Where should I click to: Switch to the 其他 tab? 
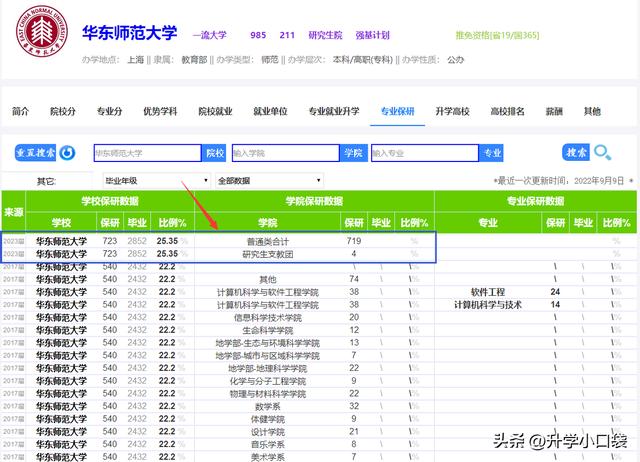592,111
